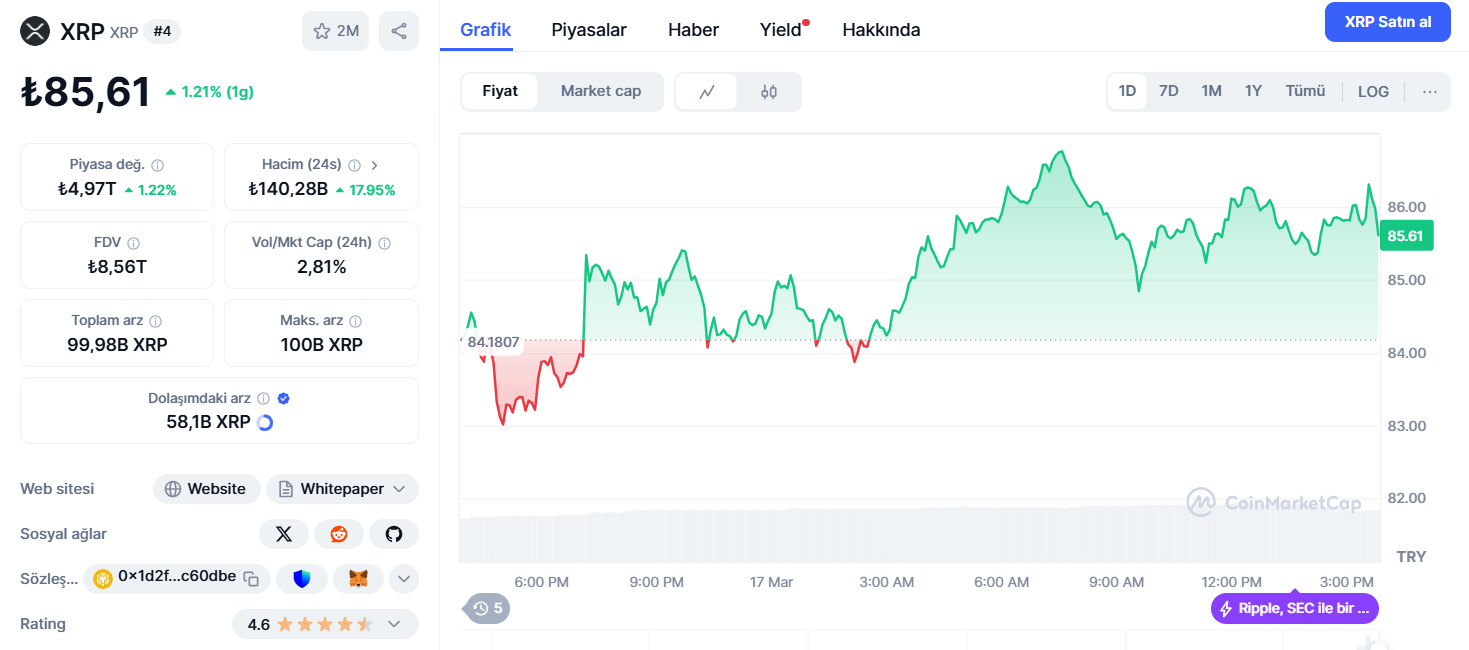The height and width of the screenshot is (650, 1469).
Task: Click the market cap value ₺4,97T
Action: click(x=87, y=189)
